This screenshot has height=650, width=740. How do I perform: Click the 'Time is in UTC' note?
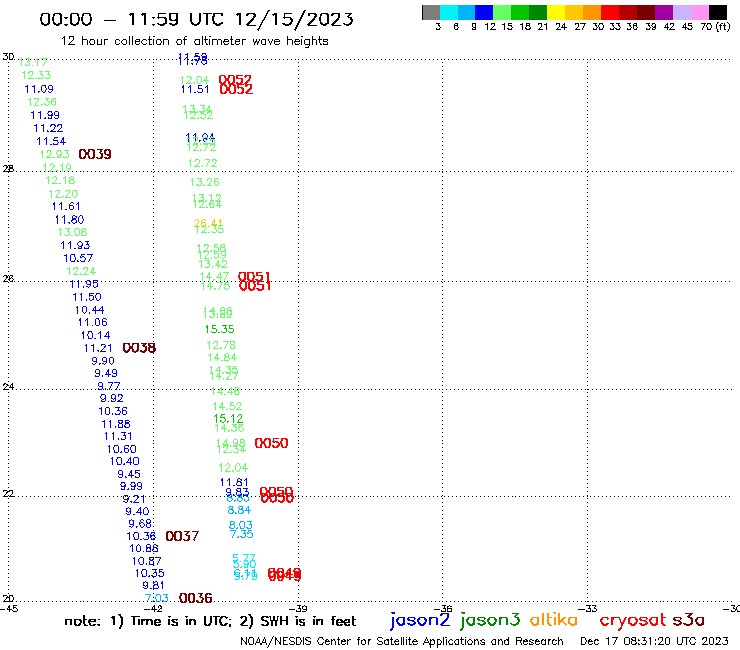pos(181,621)
